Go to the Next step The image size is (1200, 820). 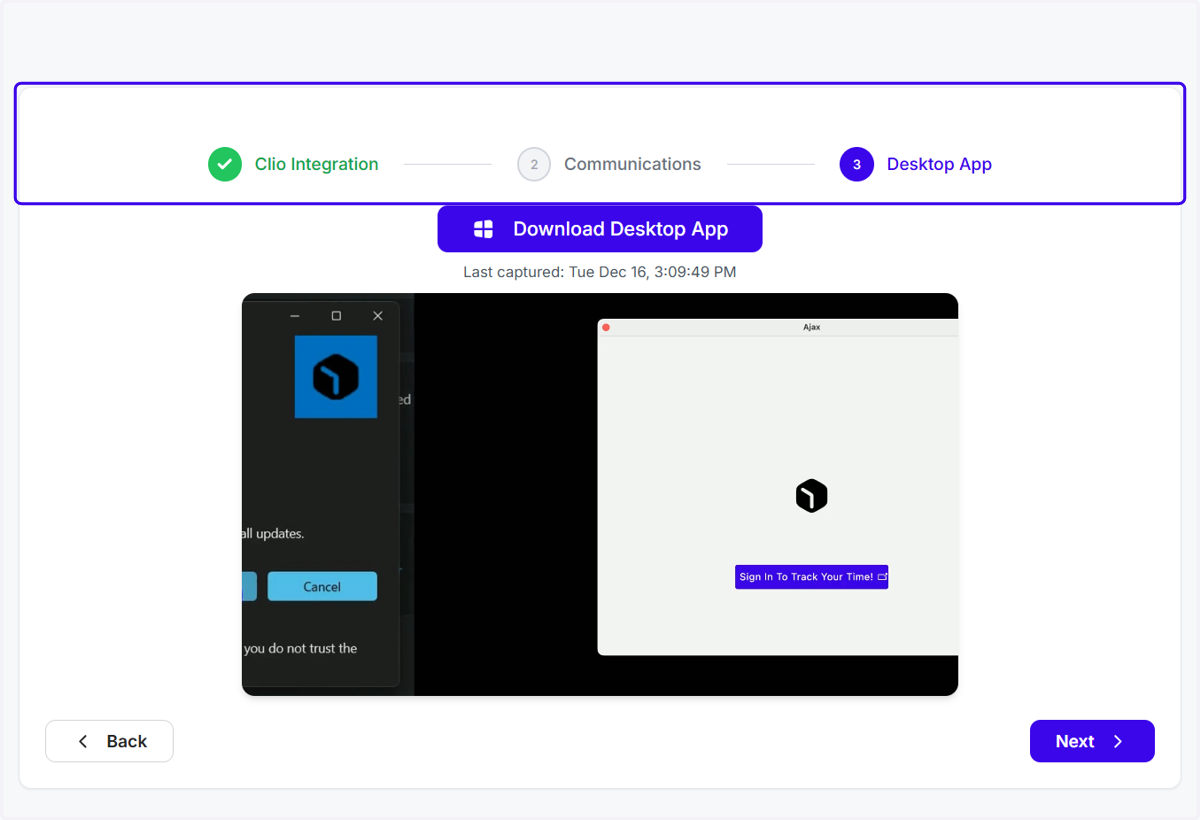tap(1092, 741)
